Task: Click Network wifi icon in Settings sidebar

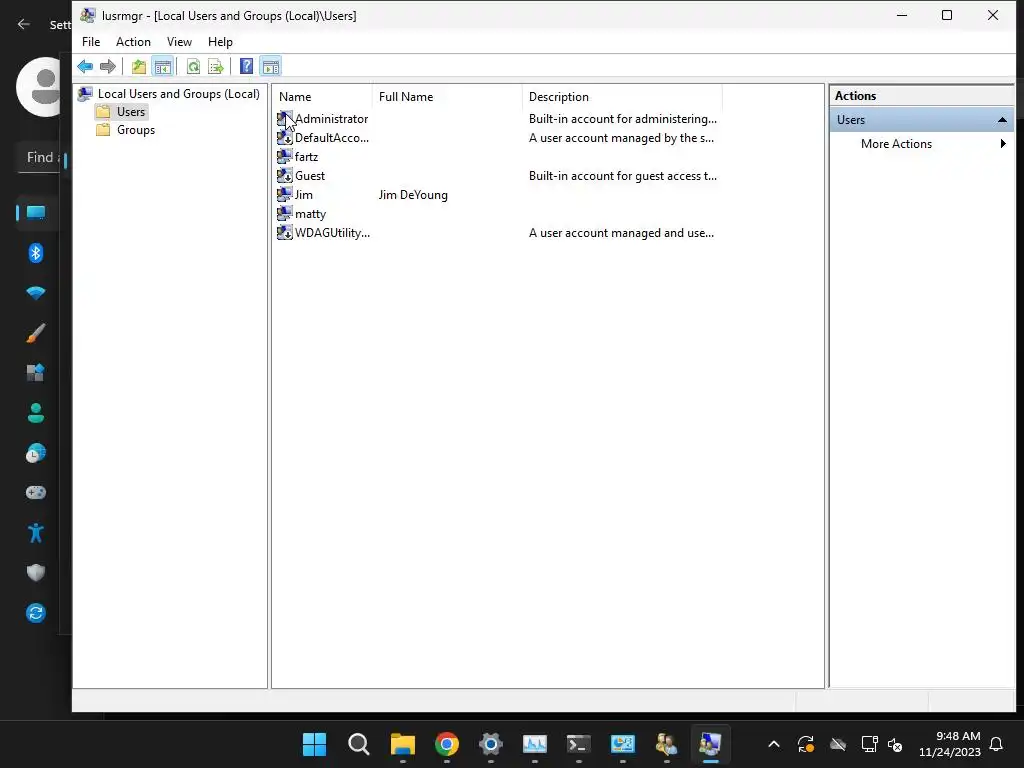Action: (36, 293)
